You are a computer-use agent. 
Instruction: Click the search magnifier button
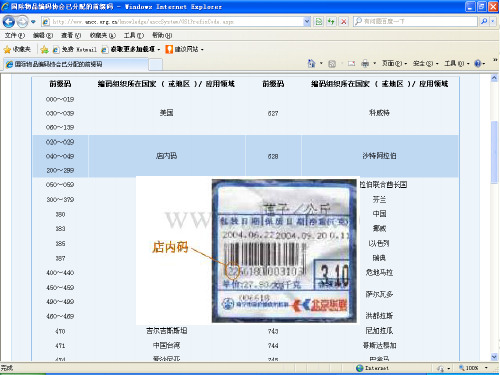click(484, 22)
